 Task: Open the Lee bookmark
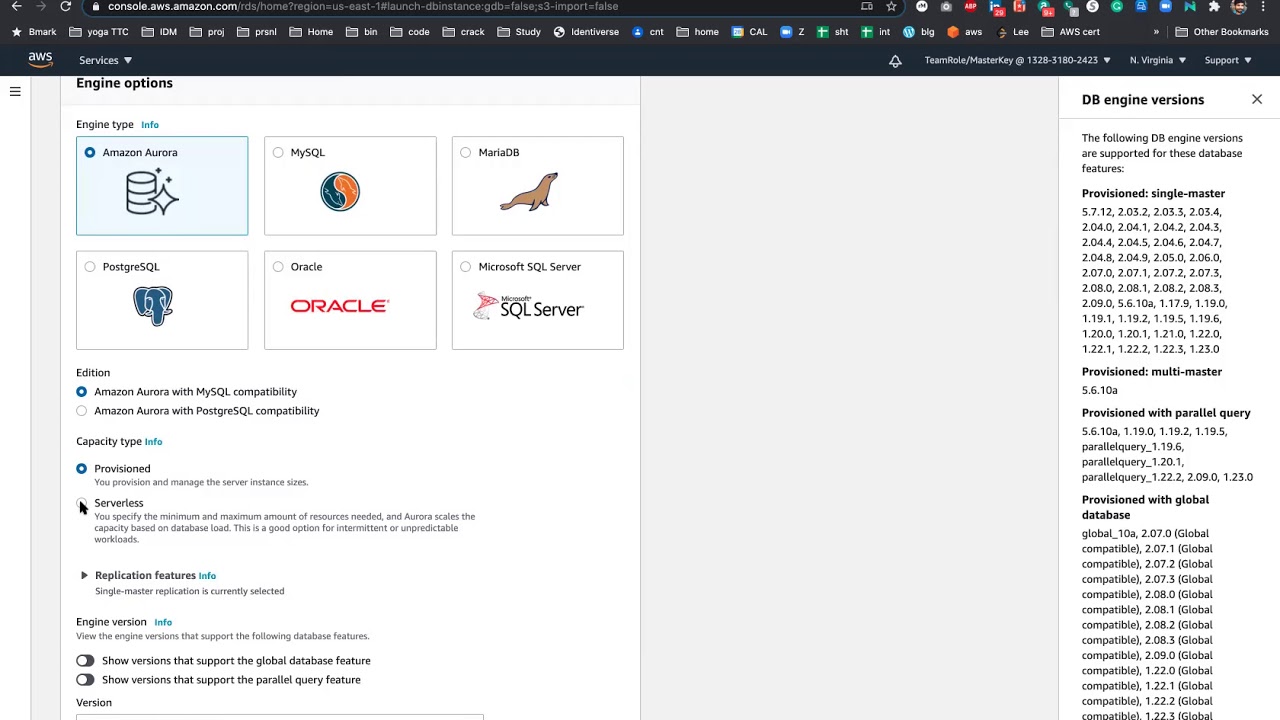pyautogui.click(x=1011, y=32)
